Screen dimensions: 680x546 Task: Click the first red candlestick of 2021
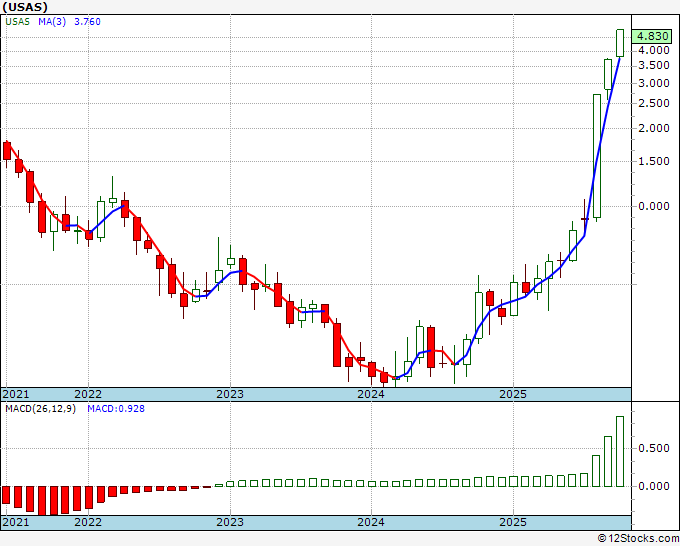[7, 151]
